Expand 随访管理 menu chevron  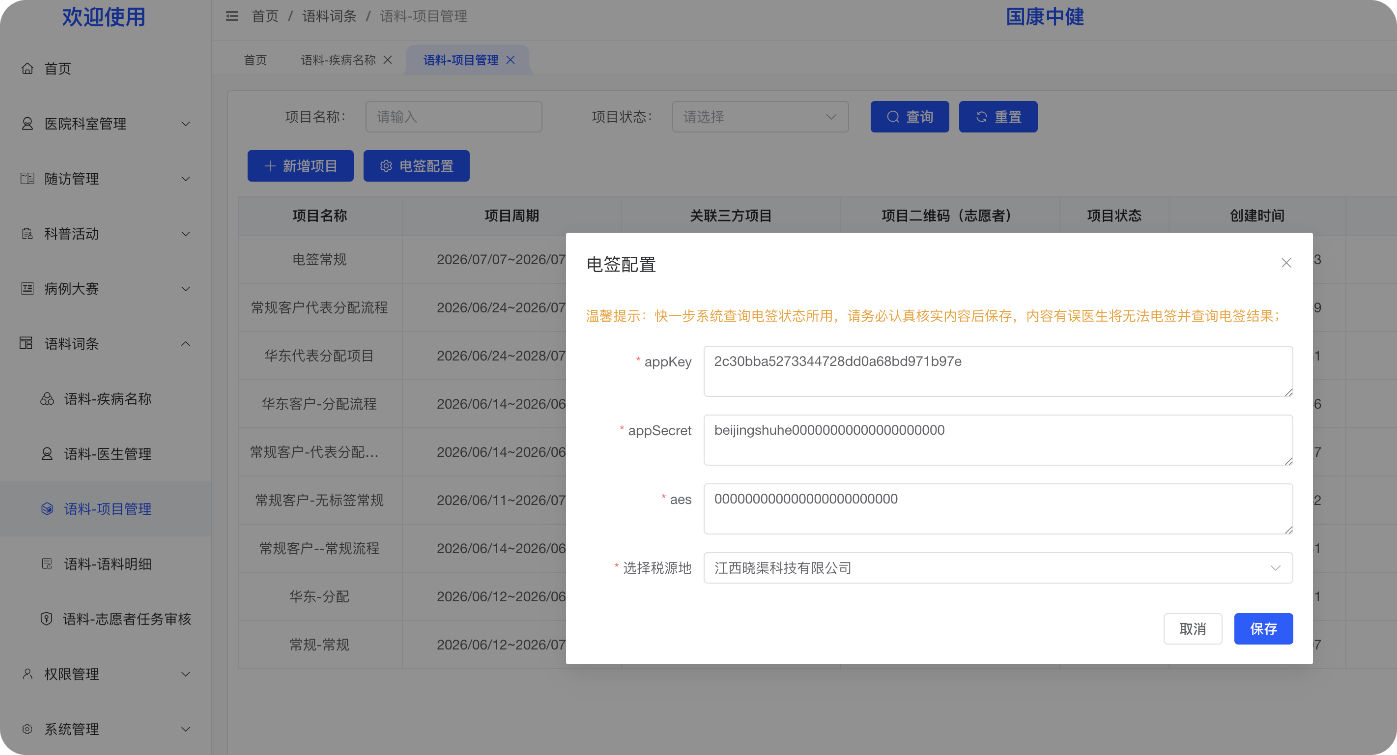click(x=185, y=179)
